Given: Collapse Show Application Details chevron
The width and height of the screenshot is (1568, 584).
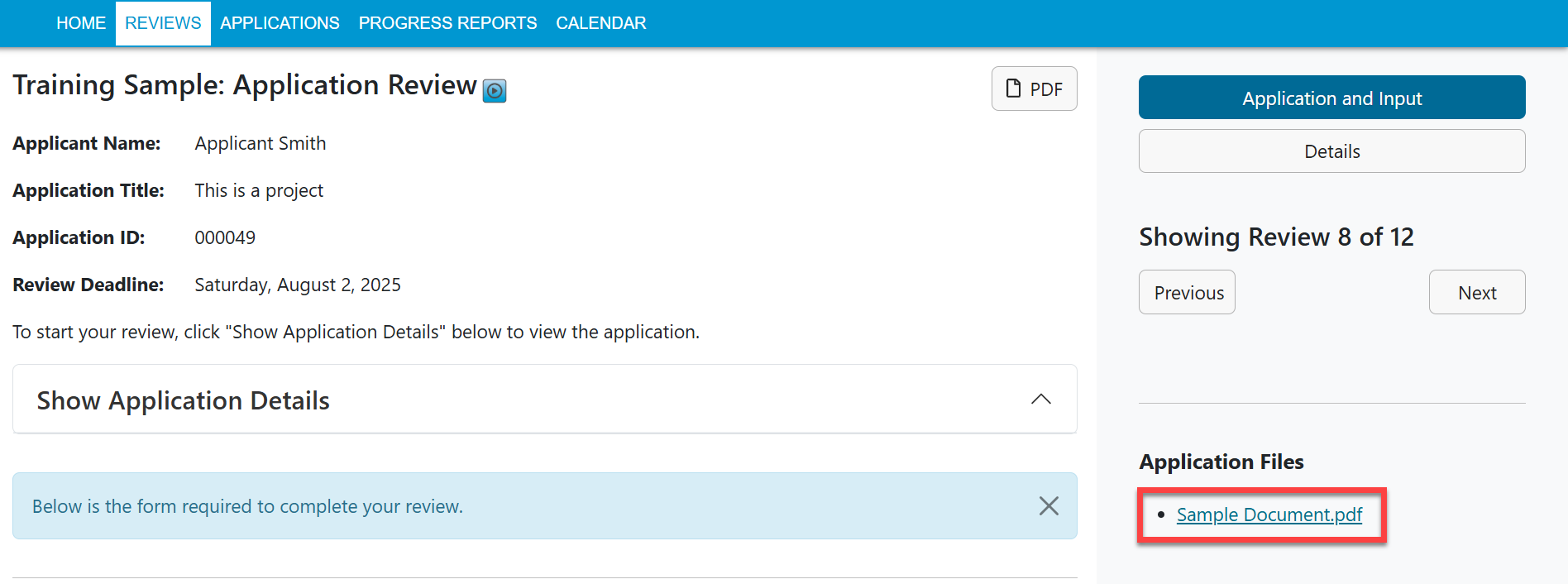Looking at the screenshot, I should point(1041,400).
